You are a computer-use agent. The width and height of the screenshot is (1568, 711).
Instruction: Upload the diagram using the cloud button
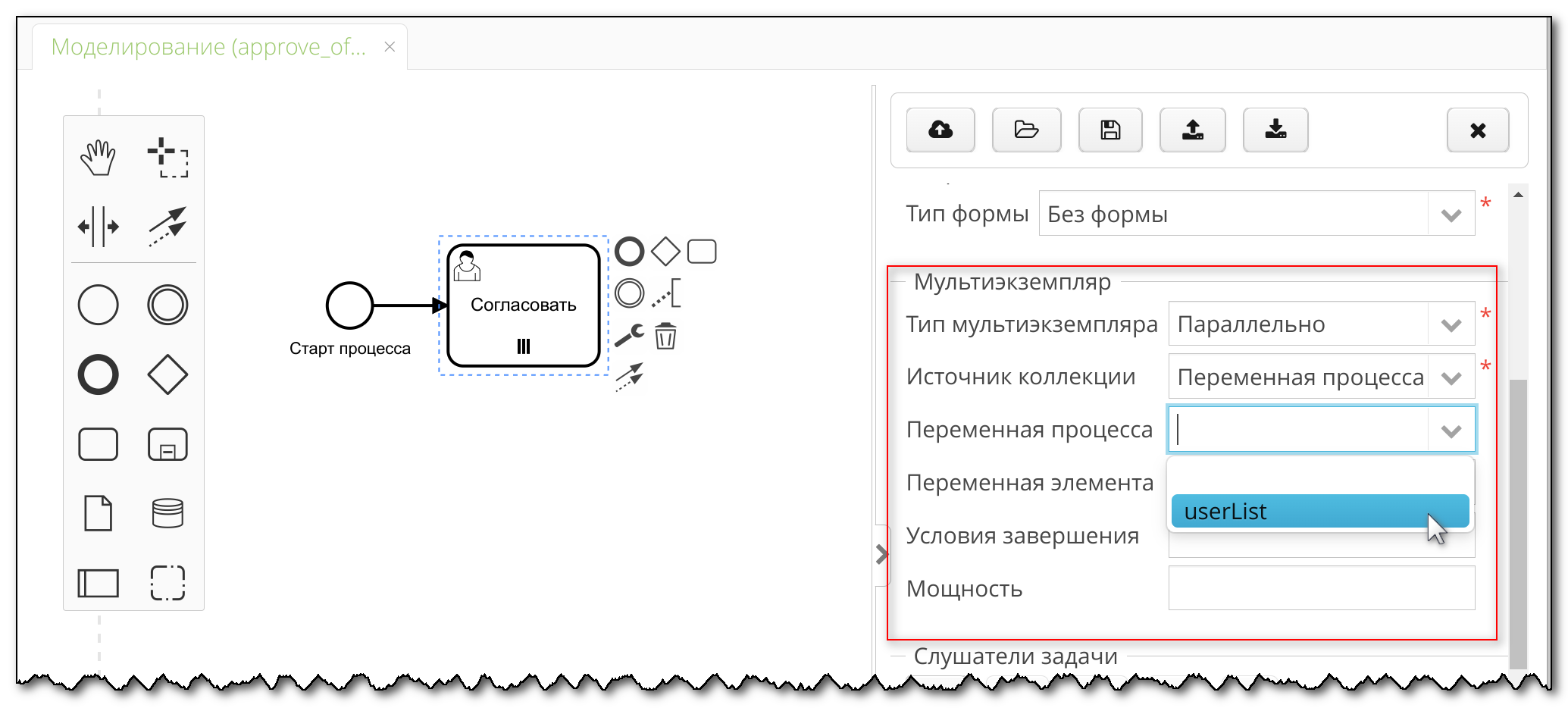tap(940, 130)
